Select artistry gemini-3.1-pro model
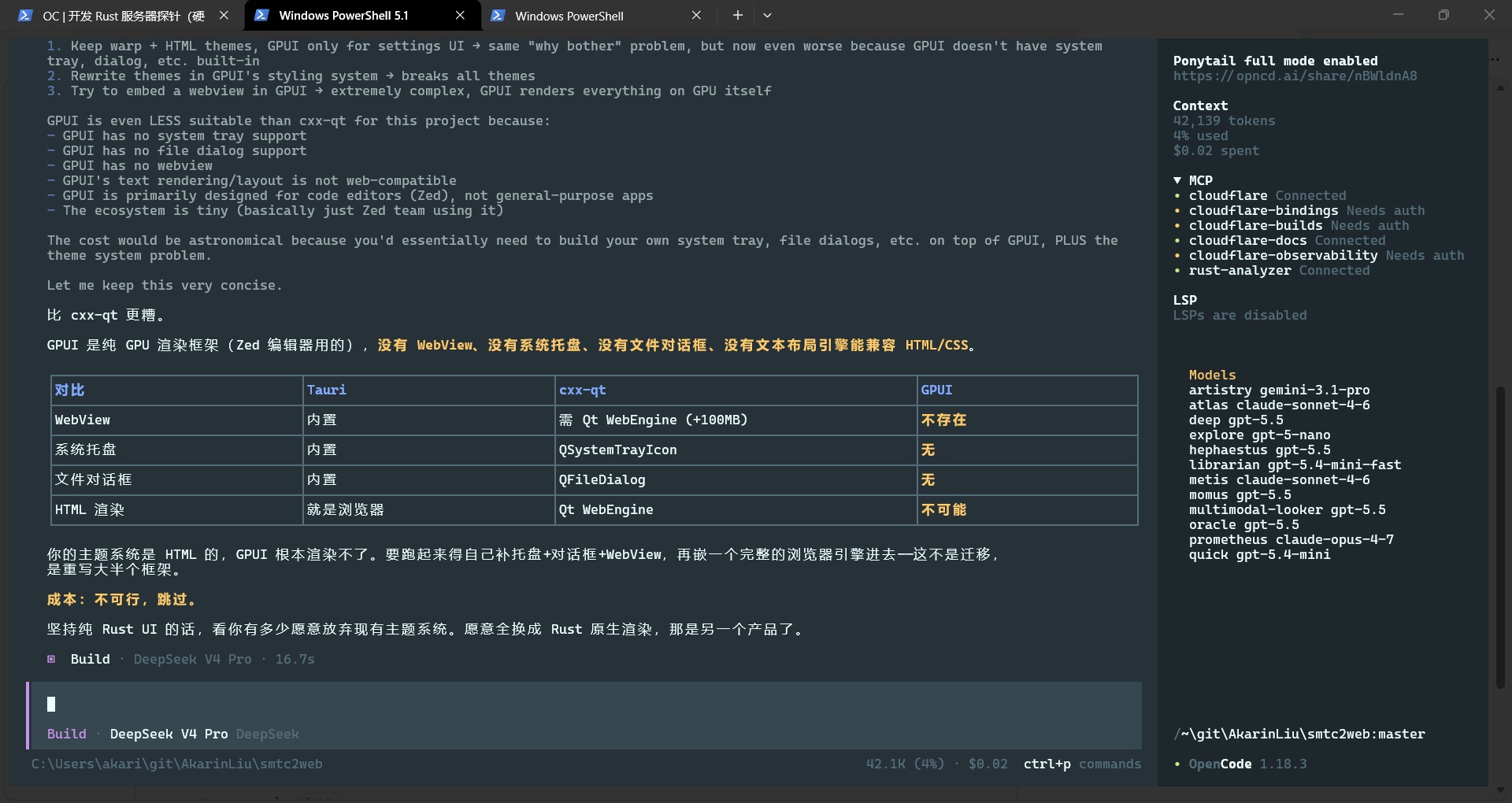 click(1279, 390)
